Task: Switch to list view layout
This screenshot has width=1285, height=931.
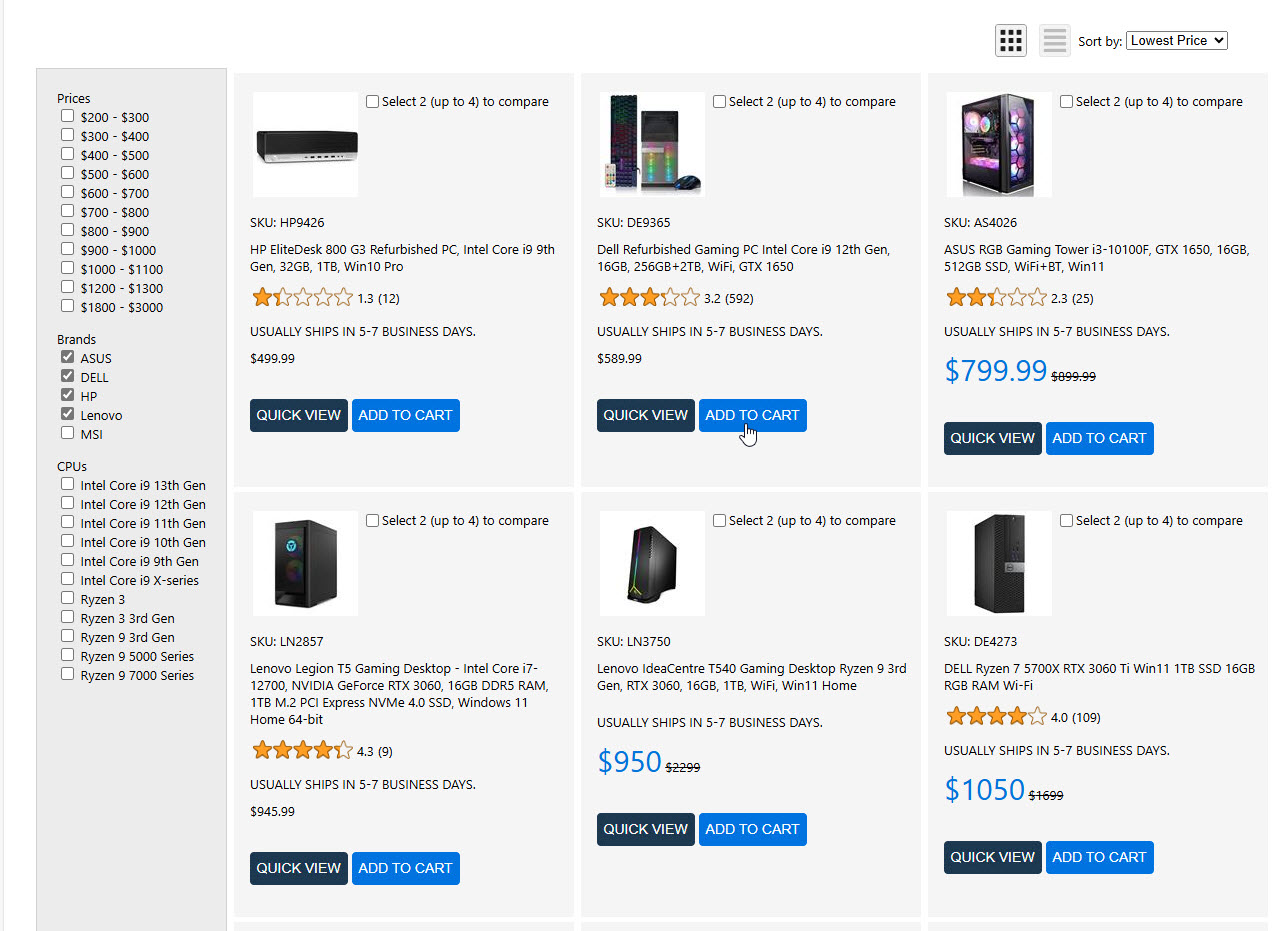Action: pyautogui.click(x=1055, y=41)
